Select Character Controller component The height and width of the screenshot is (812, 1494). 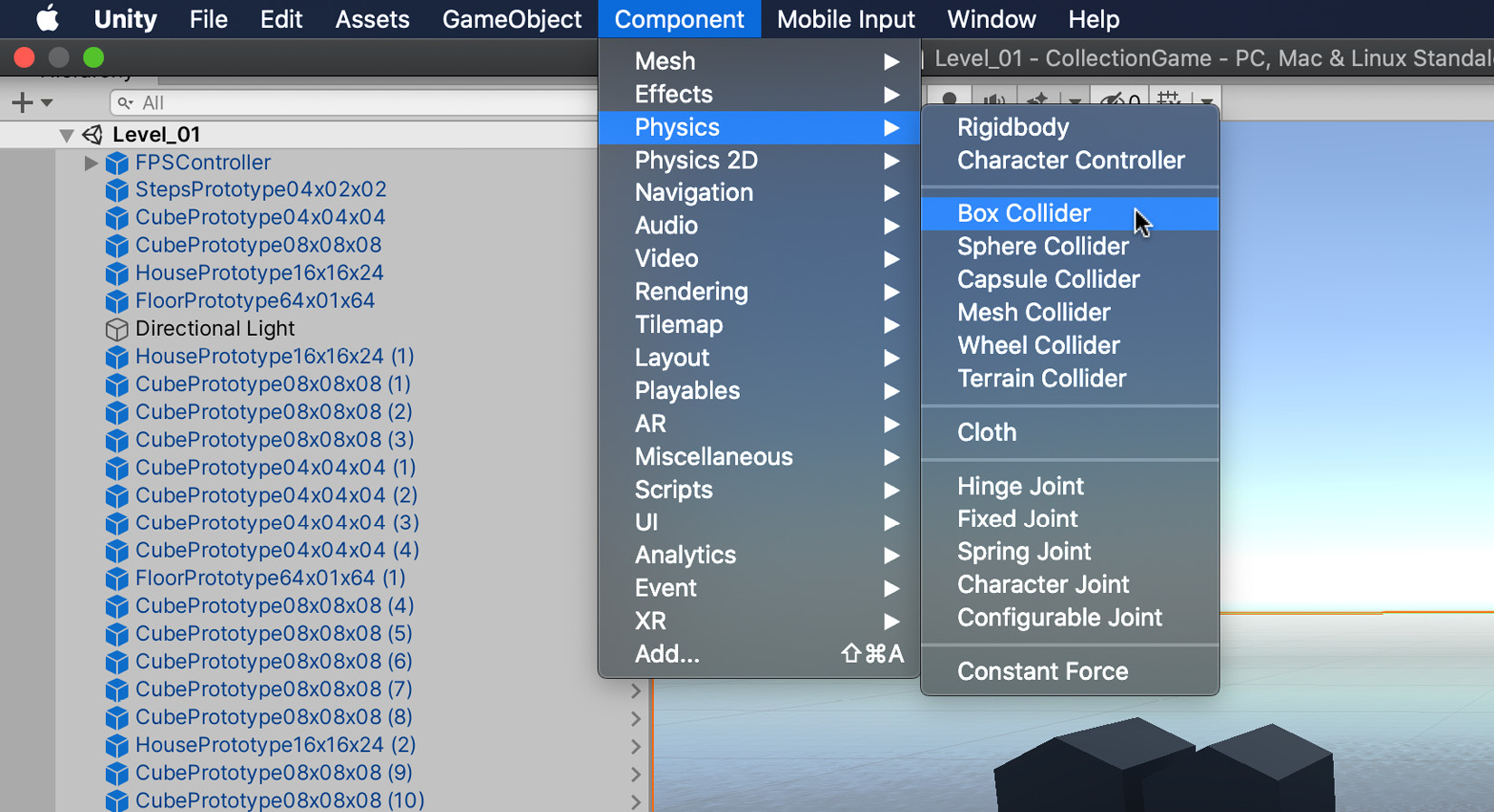click(1069, 160)
